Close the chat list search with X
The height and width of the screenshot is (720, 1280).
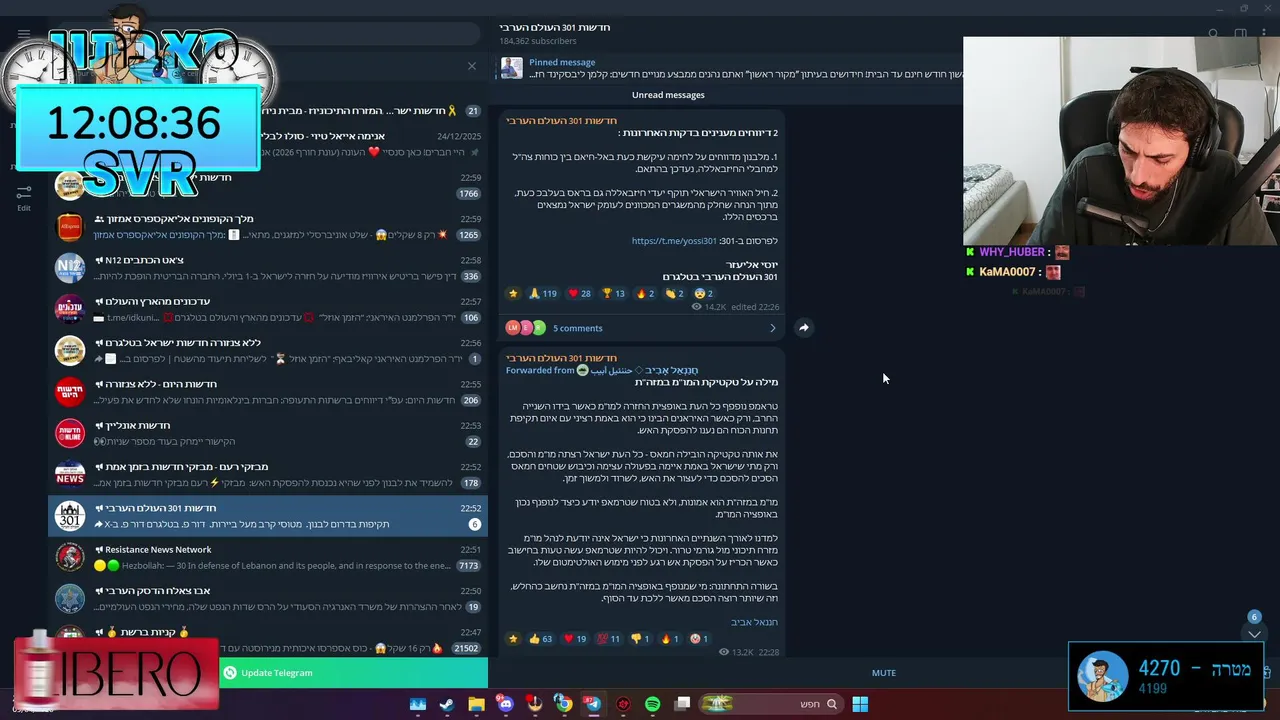pos(472,66)
